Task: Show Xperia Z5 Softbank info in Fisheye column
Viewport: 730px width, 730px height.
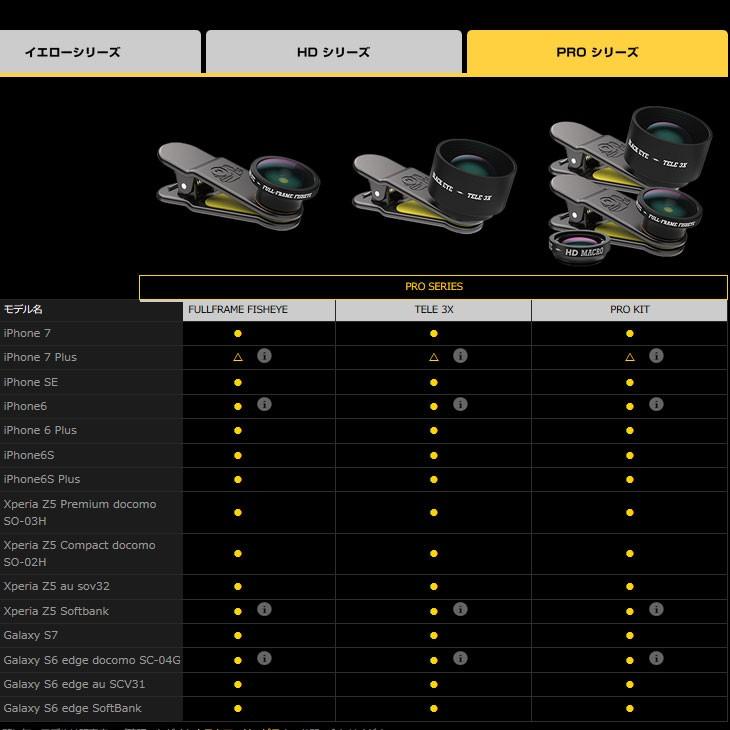Action: 264,610
